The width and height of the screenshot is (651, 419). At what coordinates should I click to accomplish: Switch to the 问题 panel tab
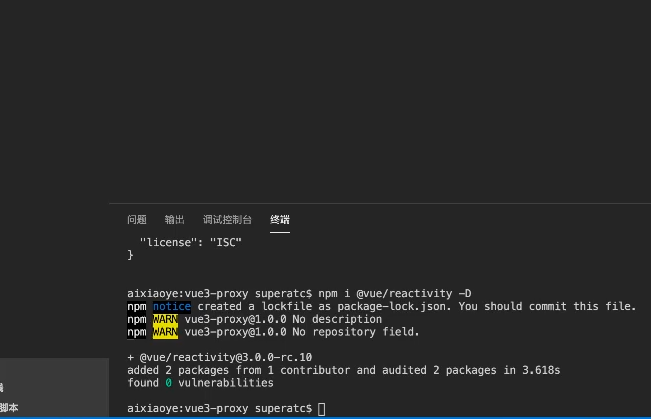click(x=137, y=219)
